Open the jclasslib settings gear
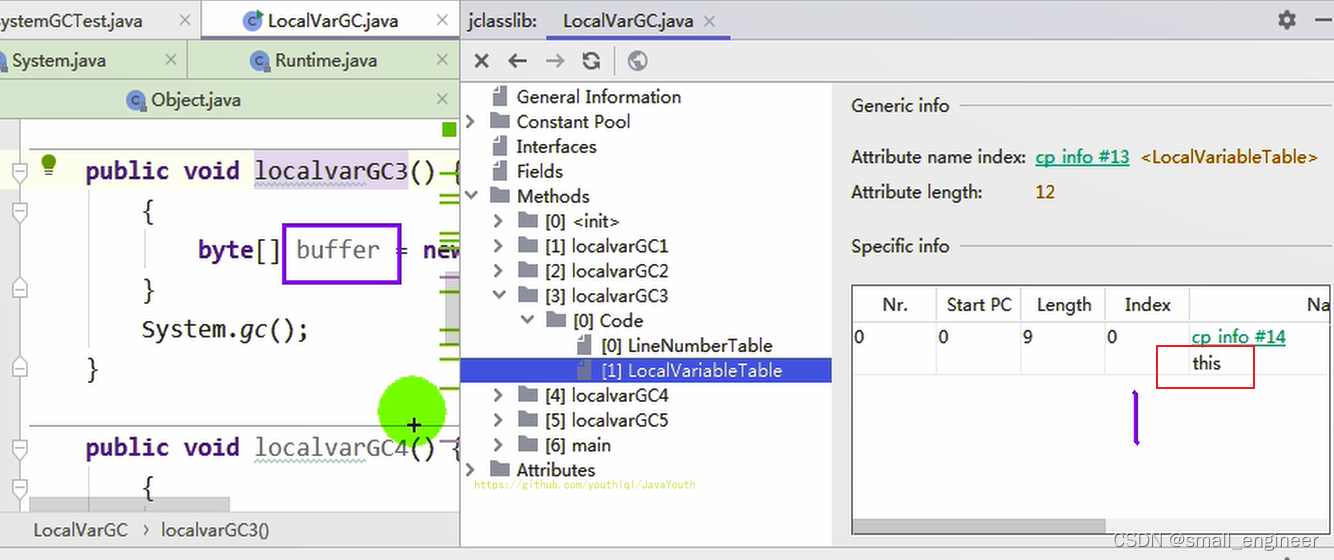Image resolution: width=1334 pixels, height=560 pixels. (x=1287, y=20)
